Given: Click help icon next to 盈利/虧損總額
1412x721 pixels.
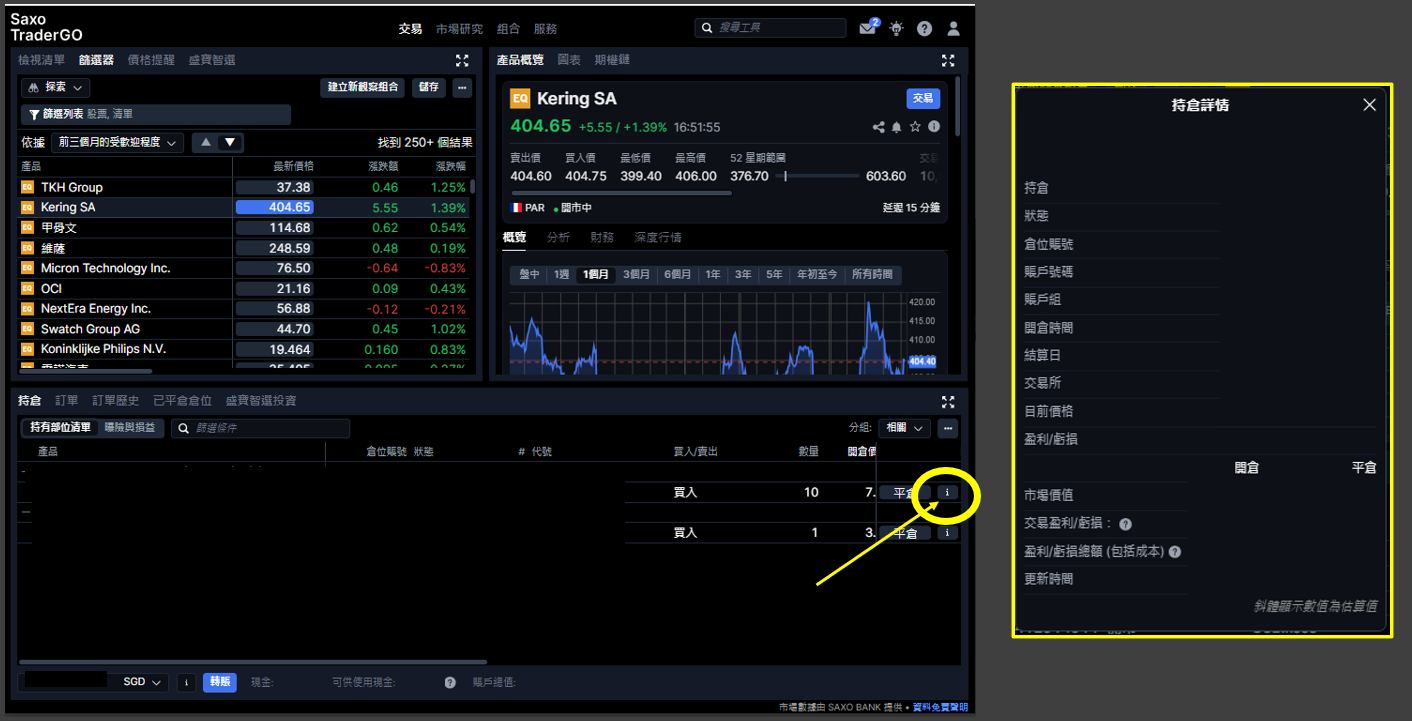Looking at the screenshot, I should tap(1175, 551).
